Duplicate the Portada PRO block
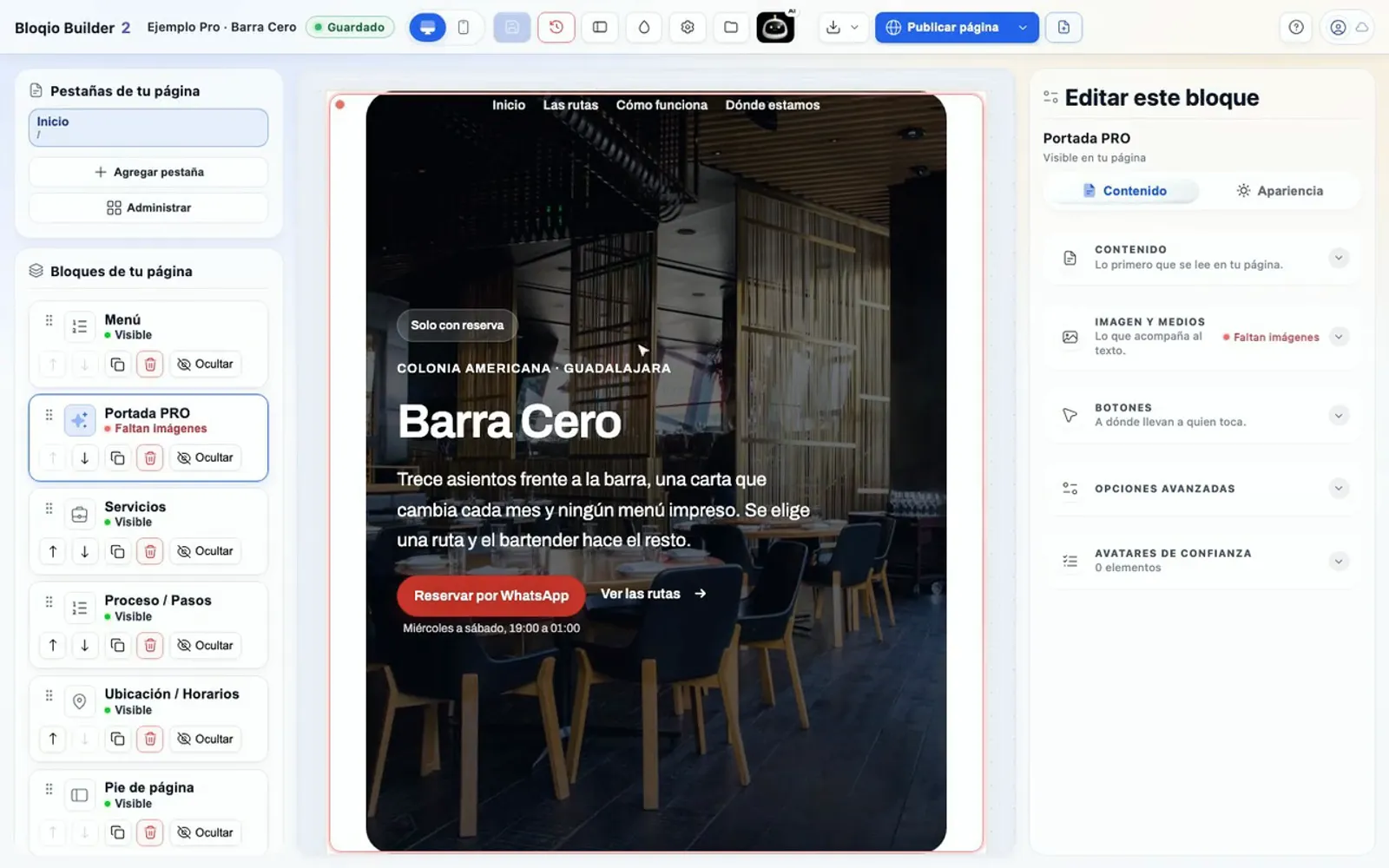 [117, 458]
